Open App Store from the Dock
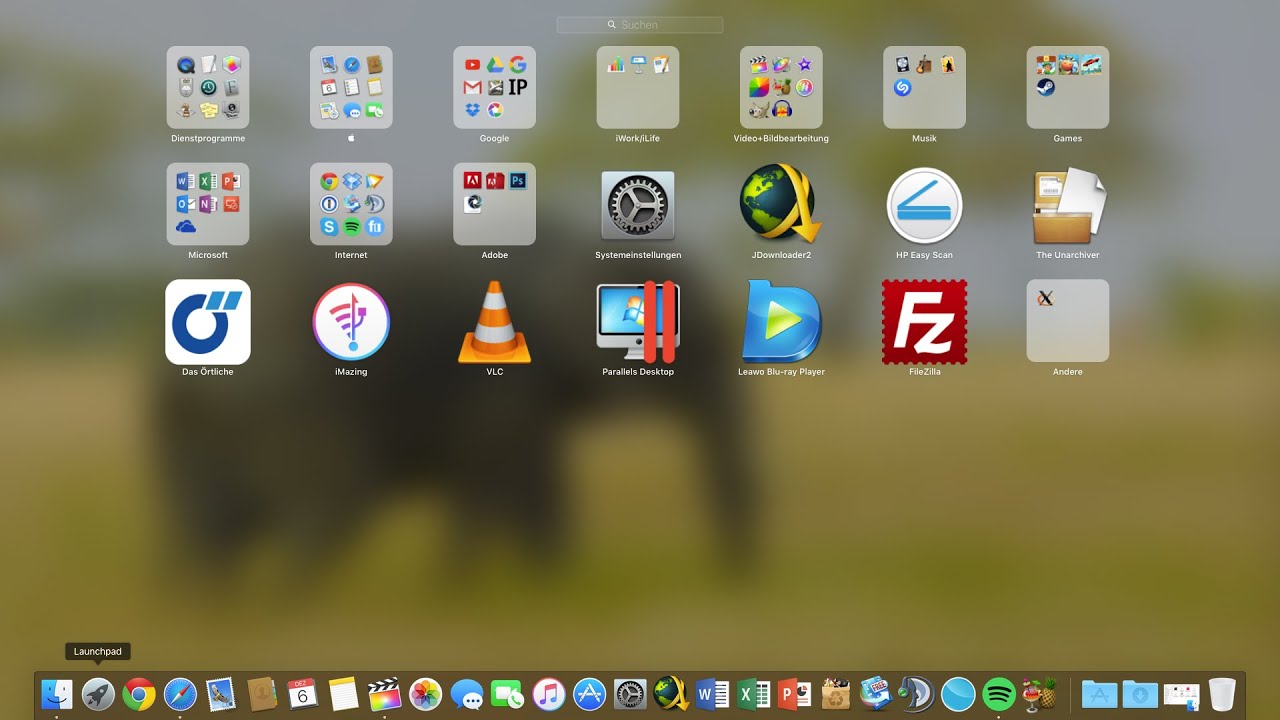 tap(589, 694)
